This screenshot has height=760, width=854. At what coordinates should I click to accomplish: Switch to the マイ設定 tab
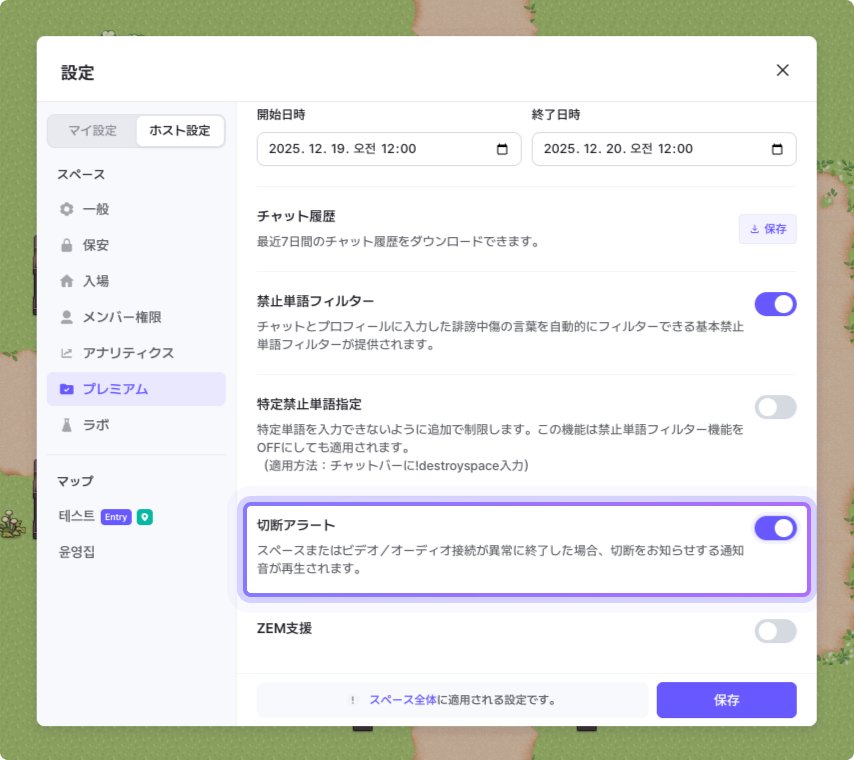click(93, 131)
